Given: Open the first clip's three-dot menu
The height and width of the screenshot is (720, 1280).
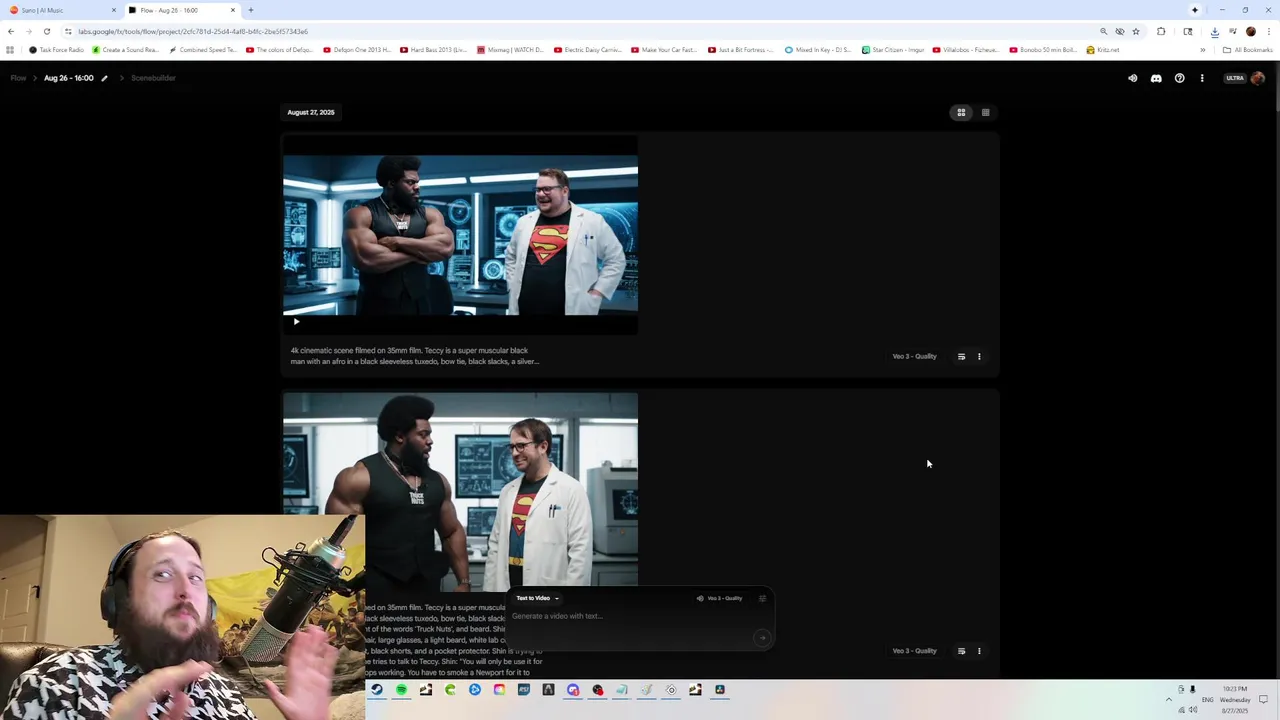Looking at the screenshot, I should (979, 356).
